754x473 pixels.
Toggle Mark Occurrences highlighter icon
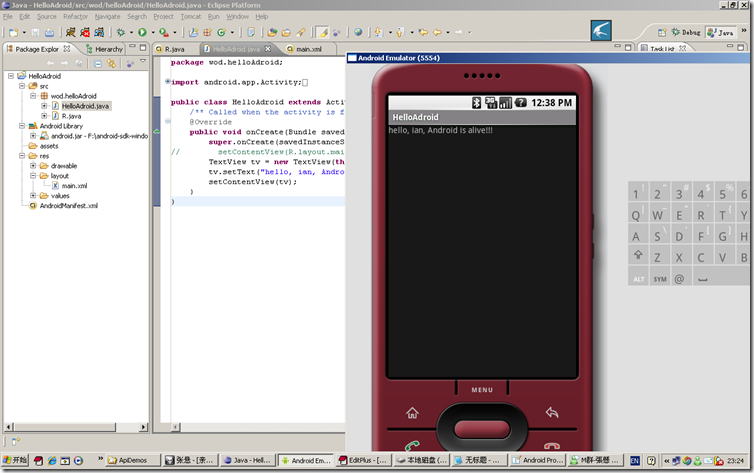[323, 32]
